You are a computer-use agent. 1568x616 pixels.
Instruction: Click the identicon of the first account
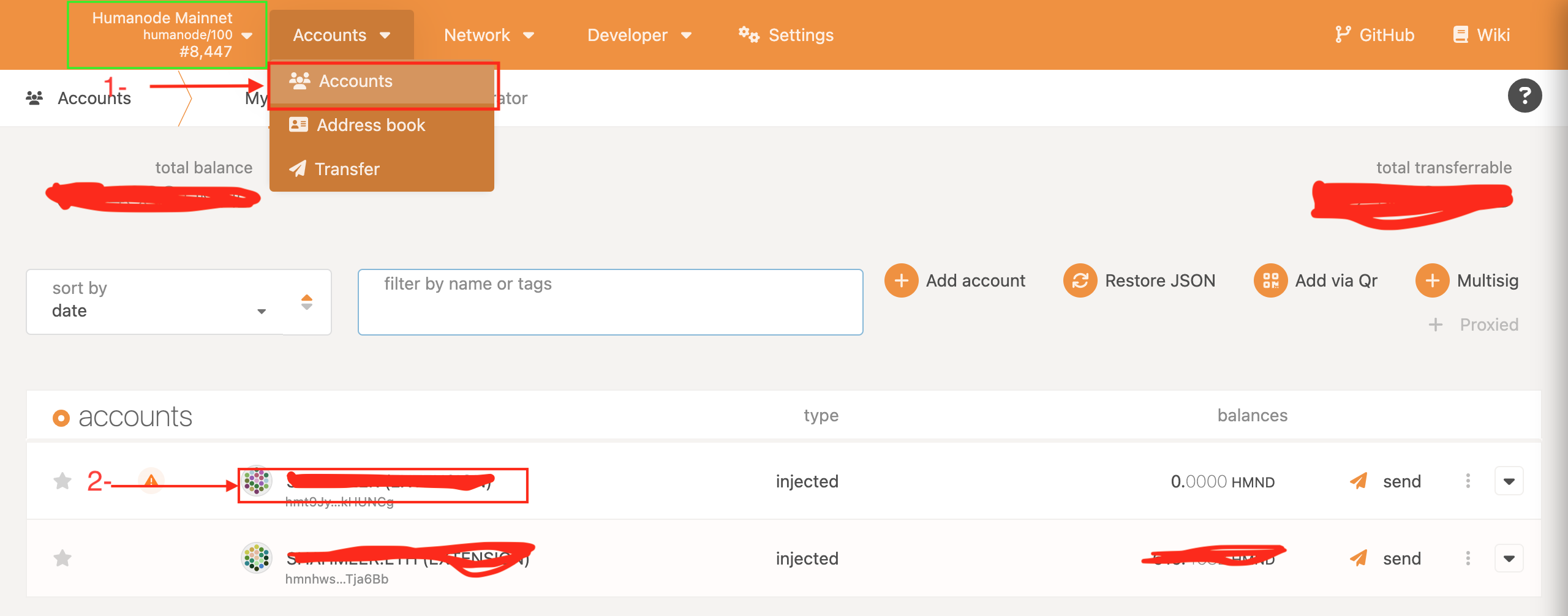click(257, 481)
